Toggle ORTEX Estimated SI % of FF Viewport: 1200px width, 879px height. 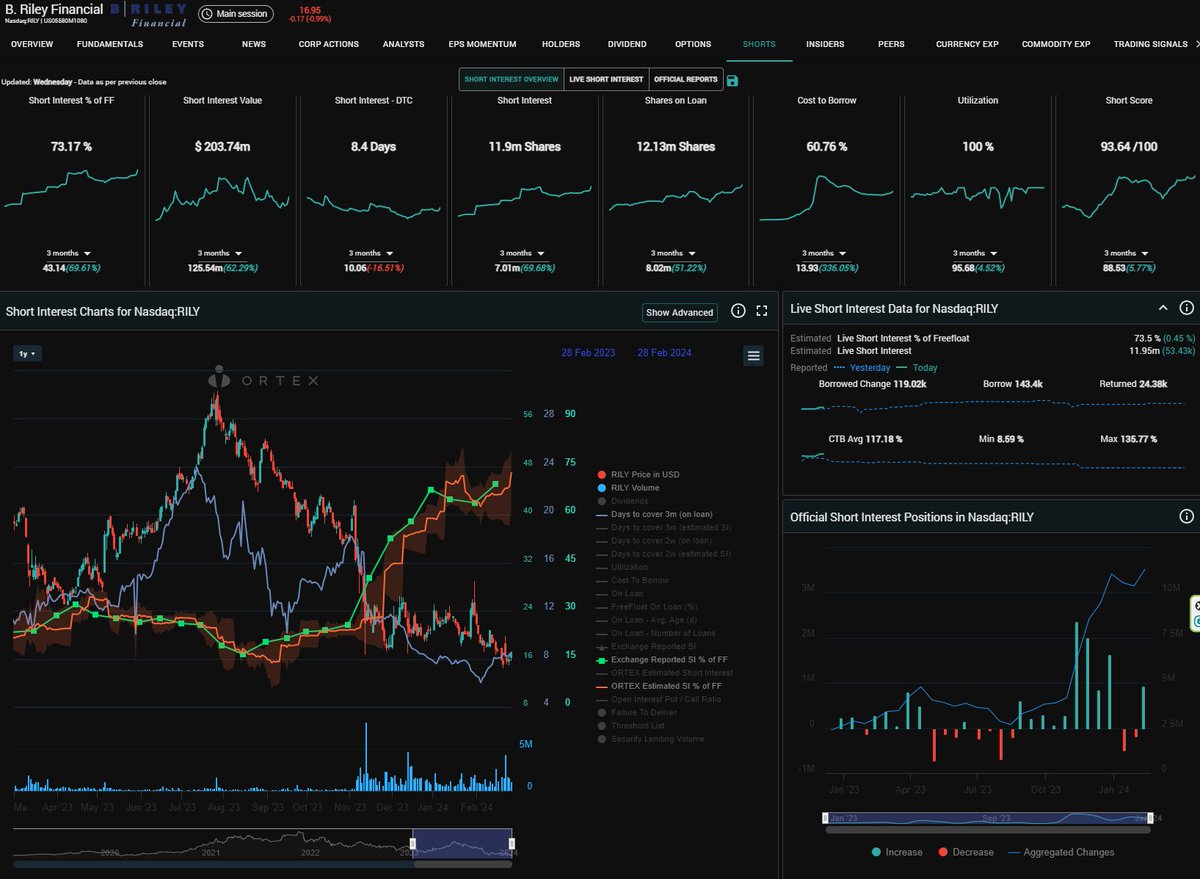coord(659,686)
